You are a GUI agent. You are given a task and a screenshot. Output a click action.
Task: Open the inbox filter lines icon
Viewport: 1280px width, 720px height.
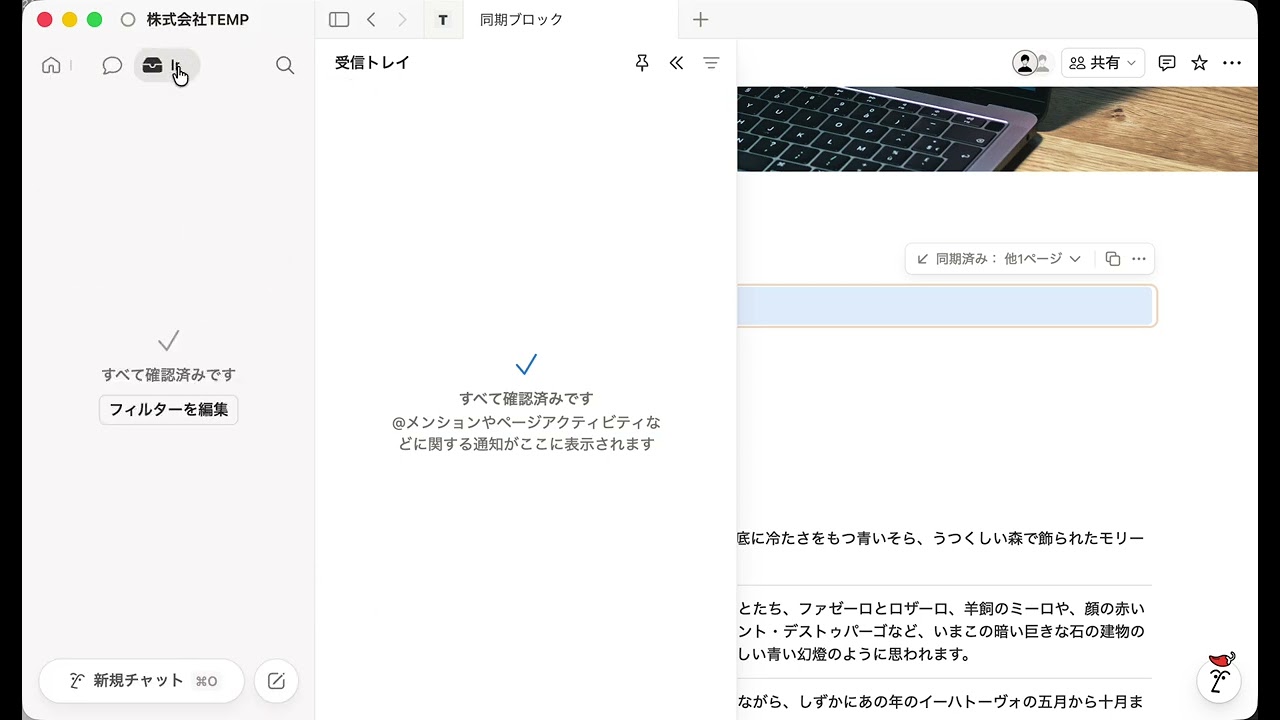pyautogui.click(x=711, y=63)
